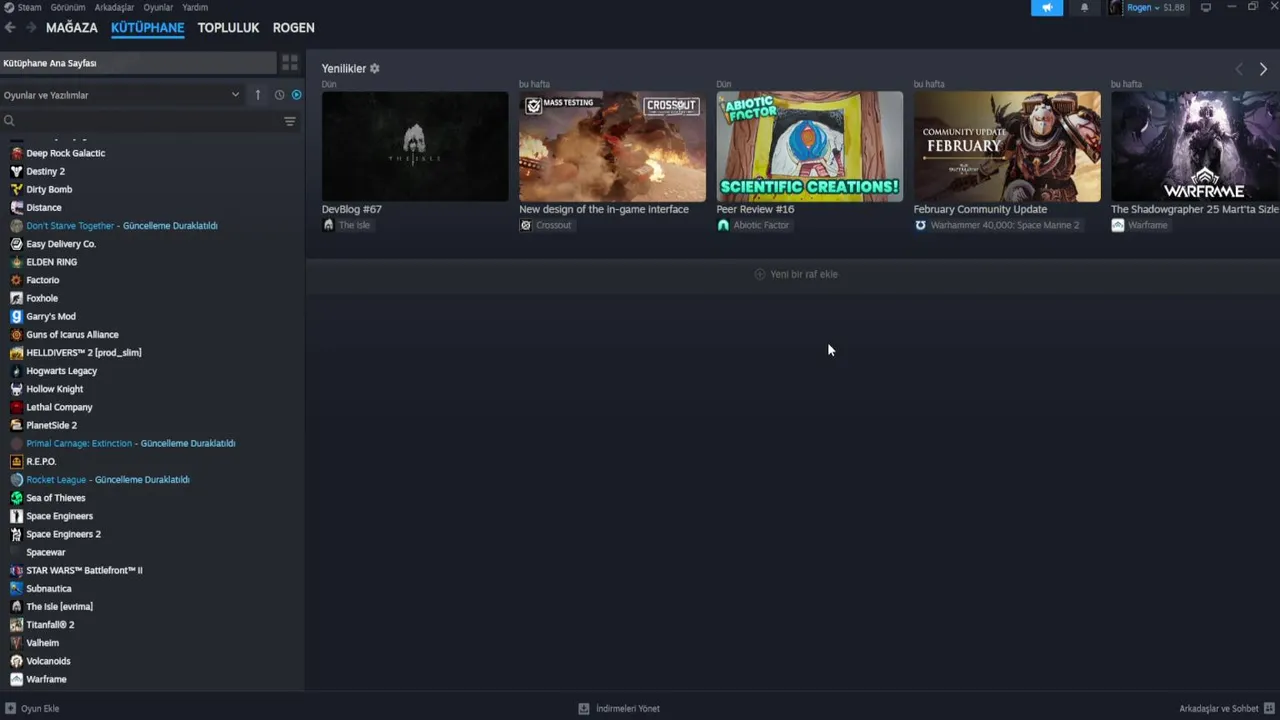Toggle the ready-to-play filter icon
The height and width of the screenshot is (720, 1280).
click(x=296, y=95)
